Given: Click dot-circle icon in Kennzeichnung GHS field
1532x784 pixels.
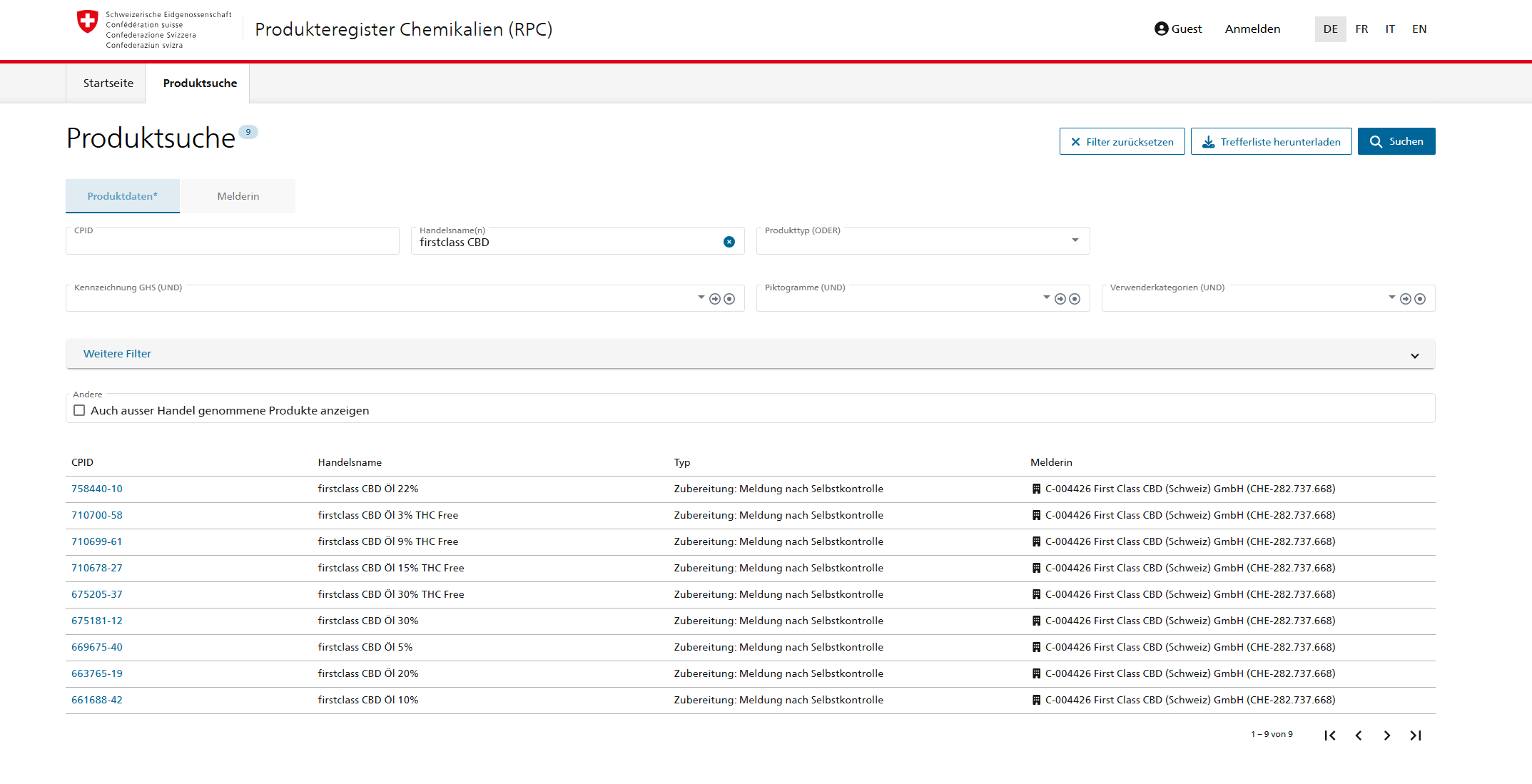Looking at the screenshot, I should (x=729, y=299).
